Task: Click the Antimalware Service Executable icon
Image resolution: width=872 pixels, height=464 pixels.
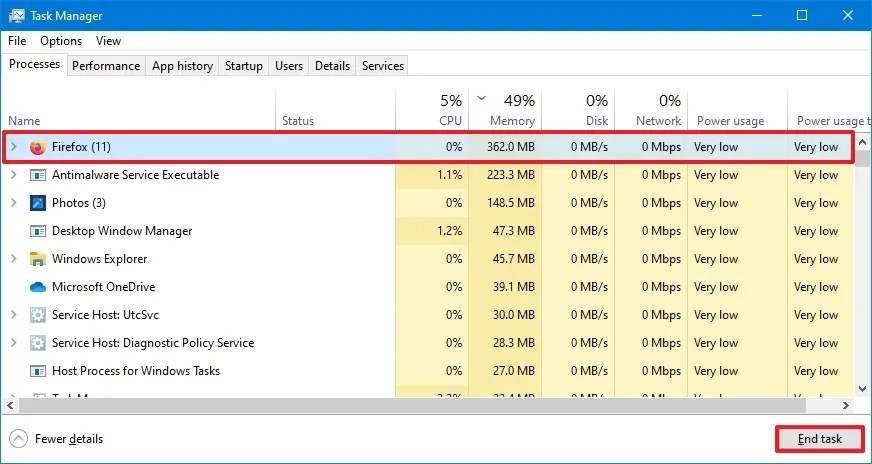Action: click(38, 175)
